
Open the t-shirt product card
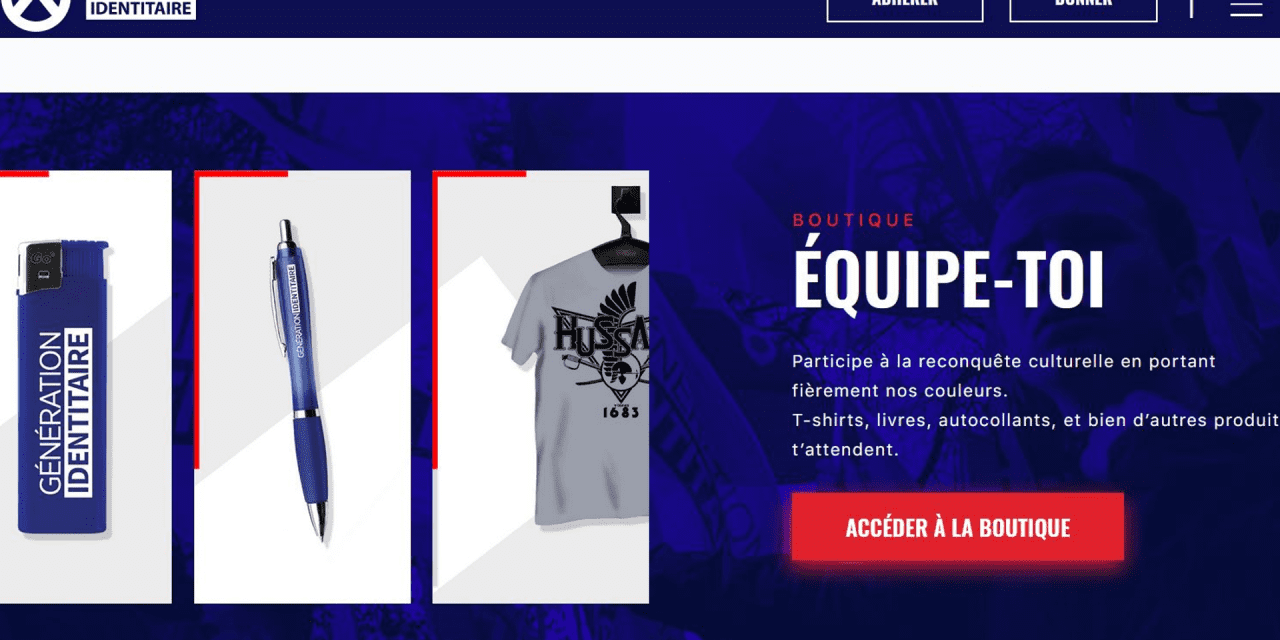coord(541,387)
